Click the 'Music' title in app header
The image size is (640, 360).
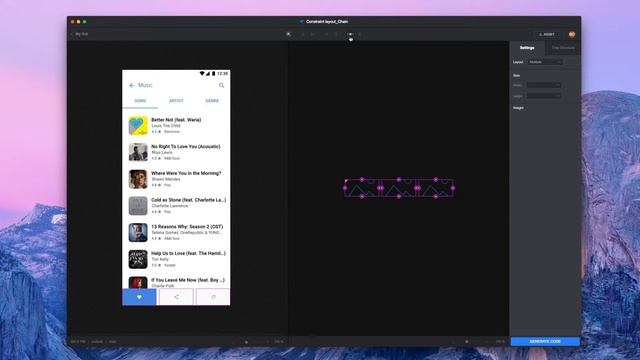[145, 85]
